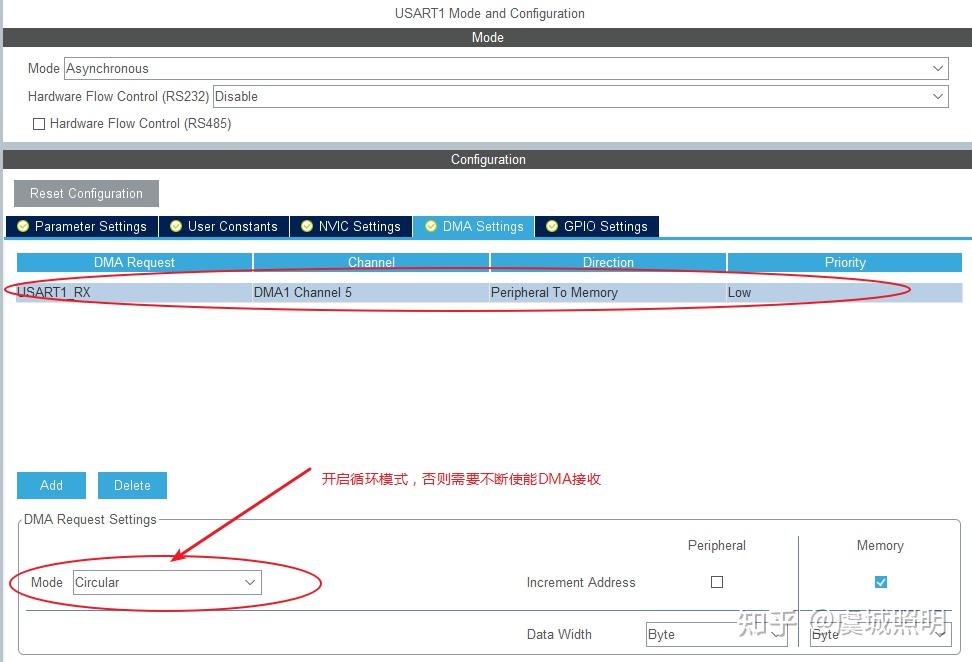Viewport: 972px width, 662px height.
Task: Open the Mode dropdown showing Asynchronous
Action: [938, 68]
